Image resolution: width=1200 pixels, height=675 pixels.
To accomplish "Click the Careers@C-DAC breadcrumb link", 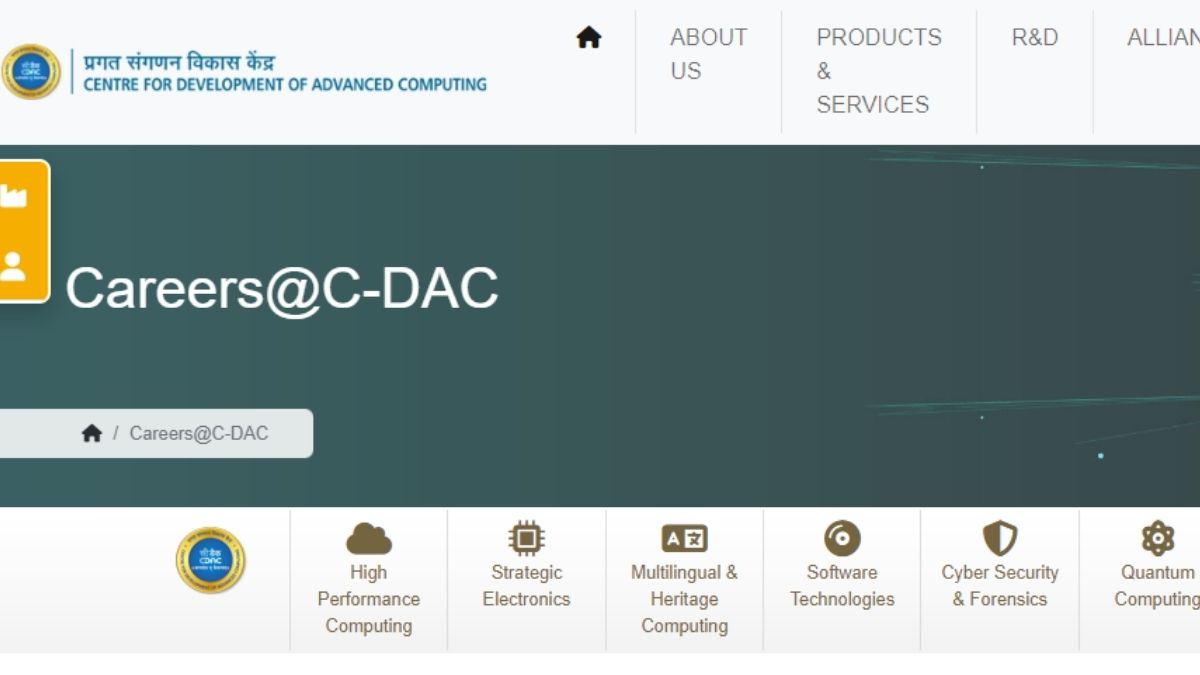I will [199, 433].
